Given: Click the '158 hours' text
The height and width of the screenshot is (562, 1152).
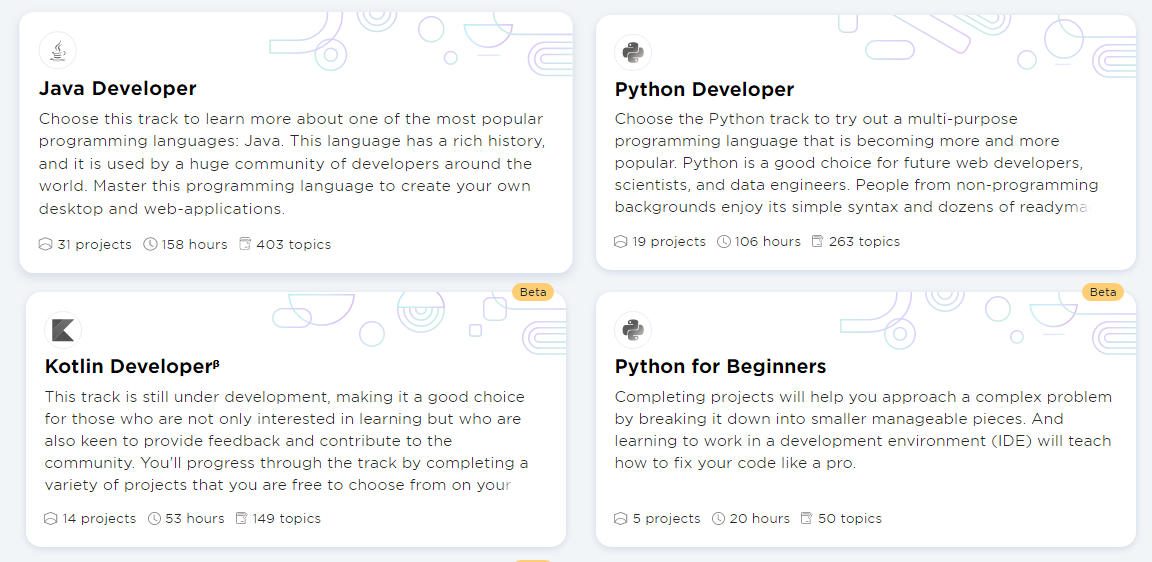Looking at the screenshot, I should [195, 245].
